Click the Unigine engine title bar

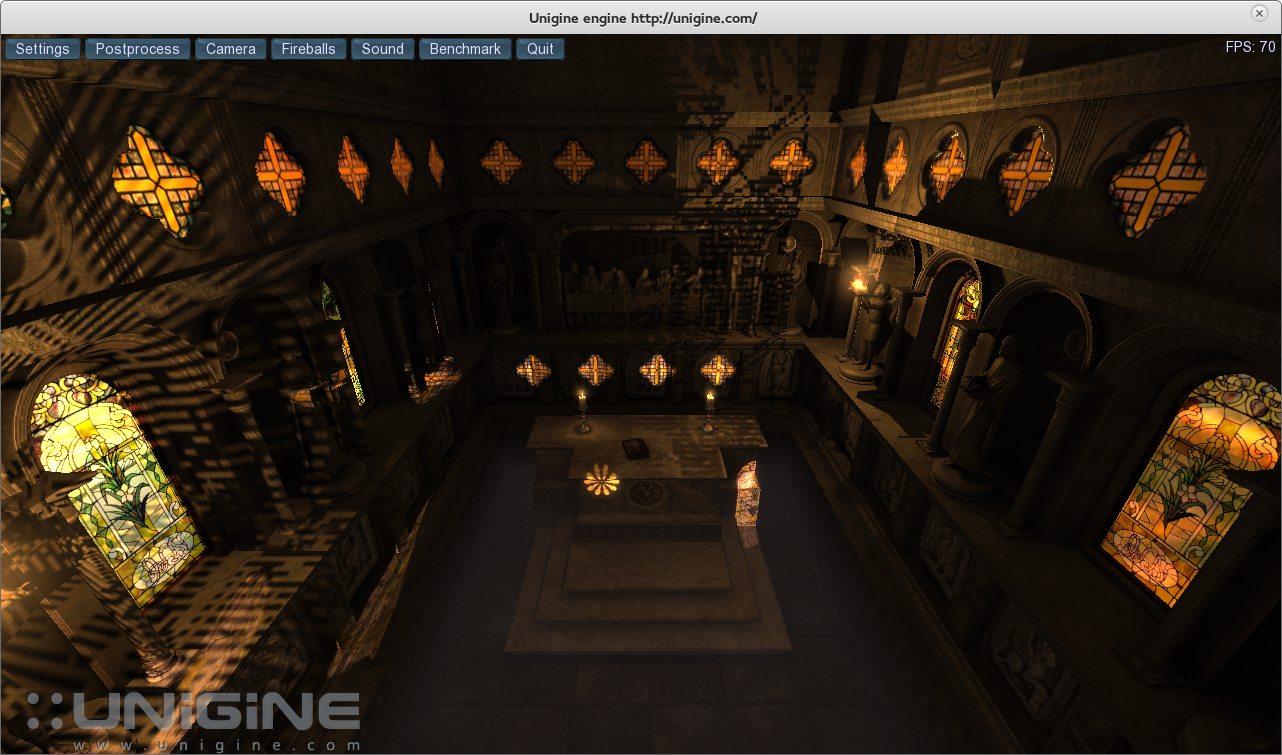tap(640, 17)
